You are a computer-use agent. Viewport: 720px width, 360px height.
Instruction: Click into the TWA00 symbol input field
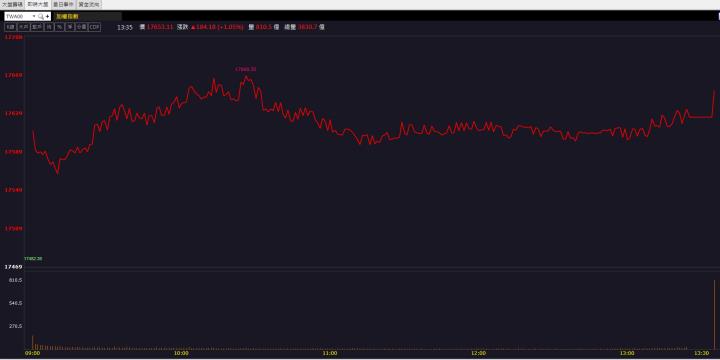(18, 17)
